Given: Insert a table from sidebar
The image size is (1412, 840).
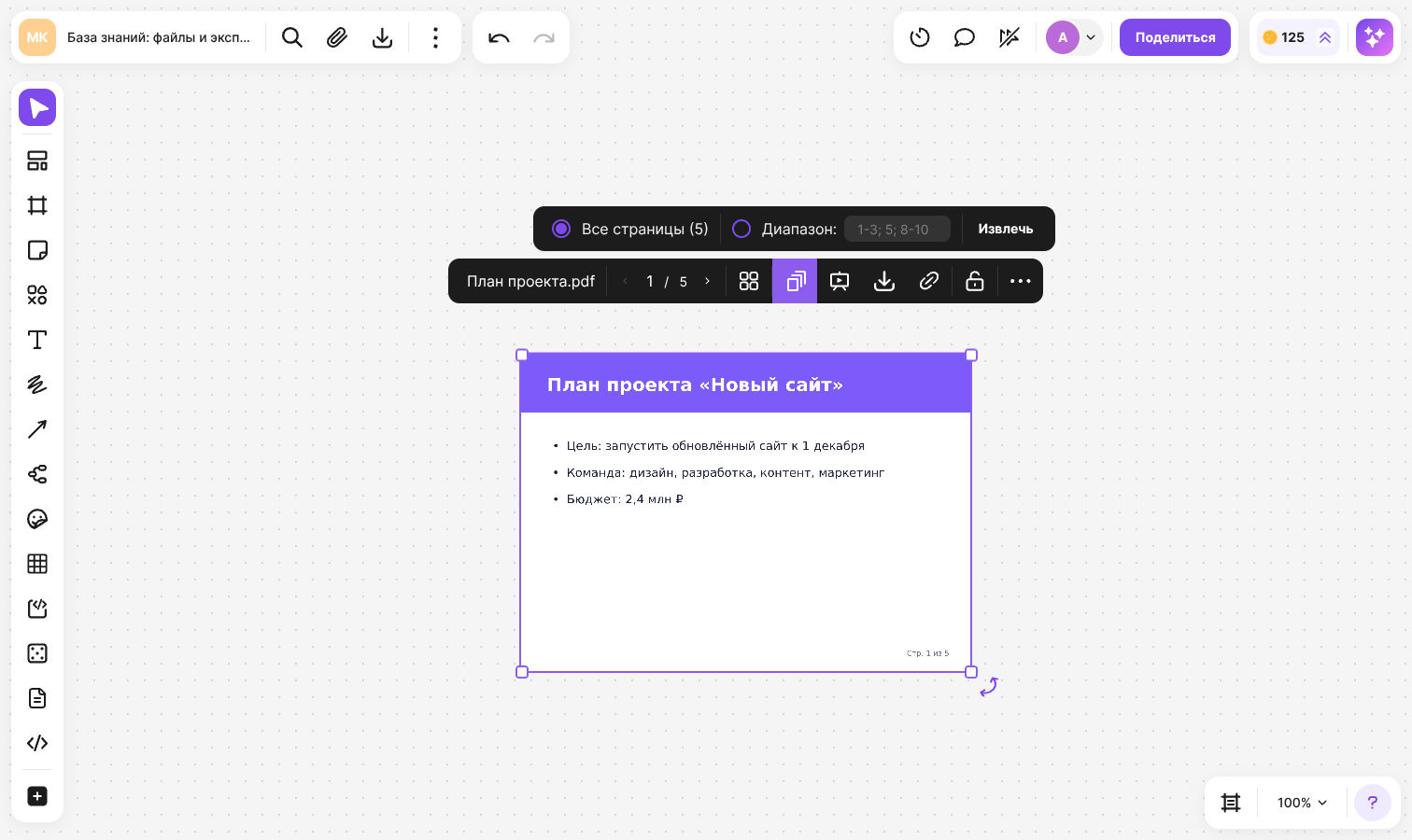Looking at the screenshot, I should 37,564.
